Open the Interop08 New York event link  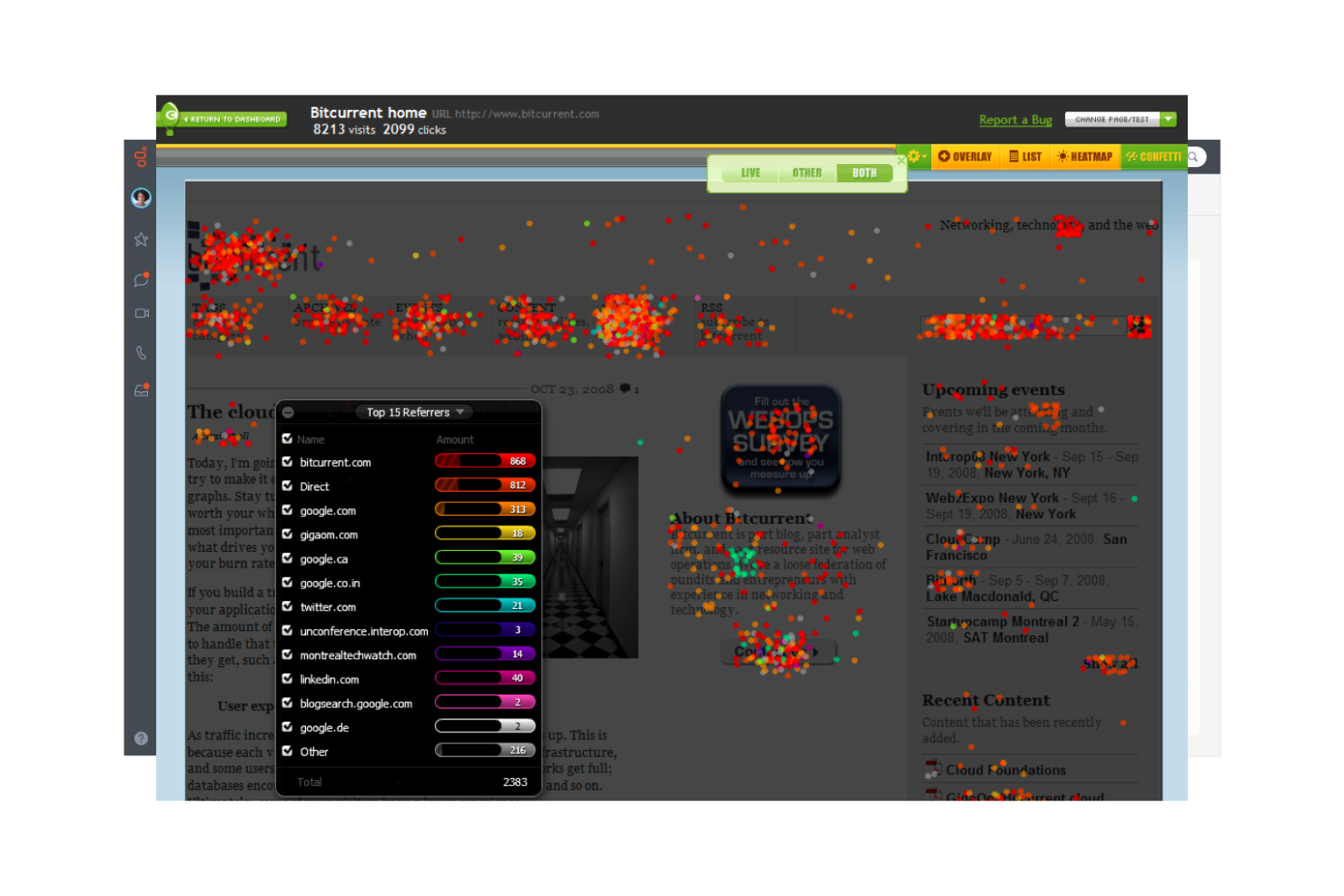pyautogui.click(x=988, y=457)
